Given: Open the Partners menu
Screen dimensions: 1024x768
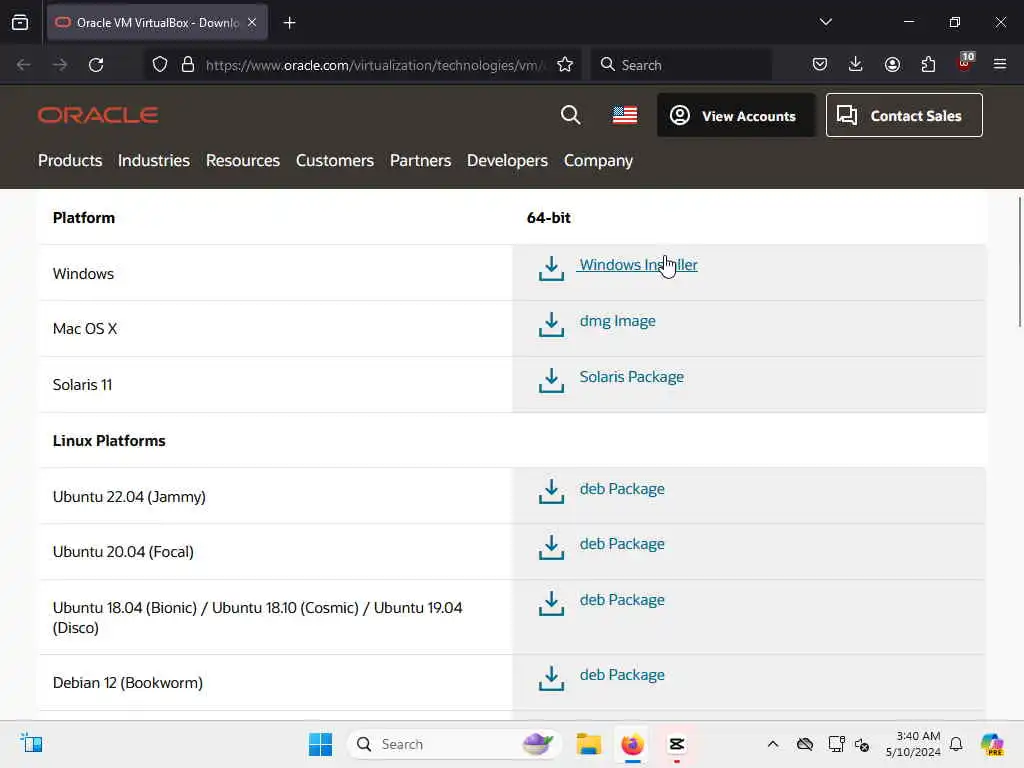Looking at the screenshot, I should (x=420, y=161).
